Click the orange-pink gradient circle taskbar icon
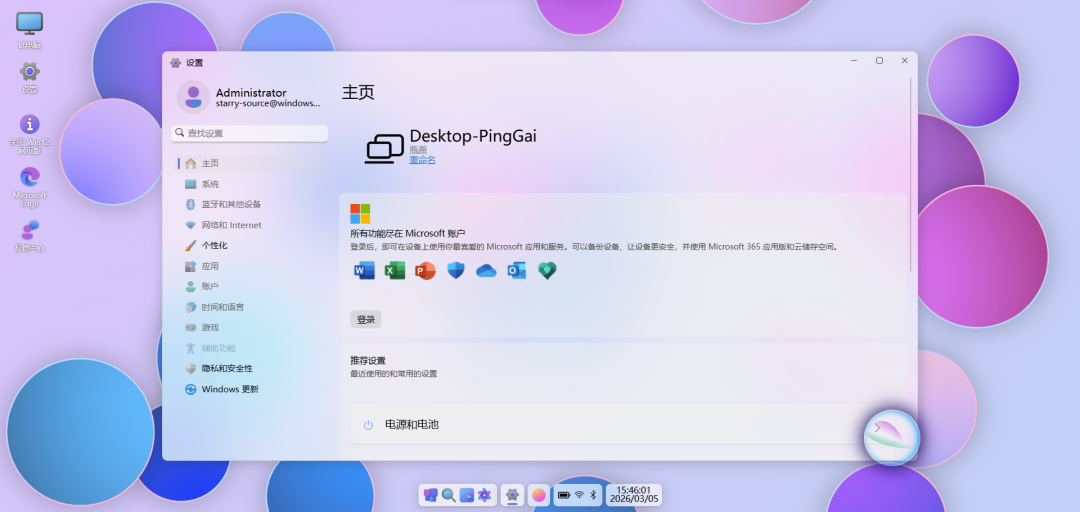 539,495
